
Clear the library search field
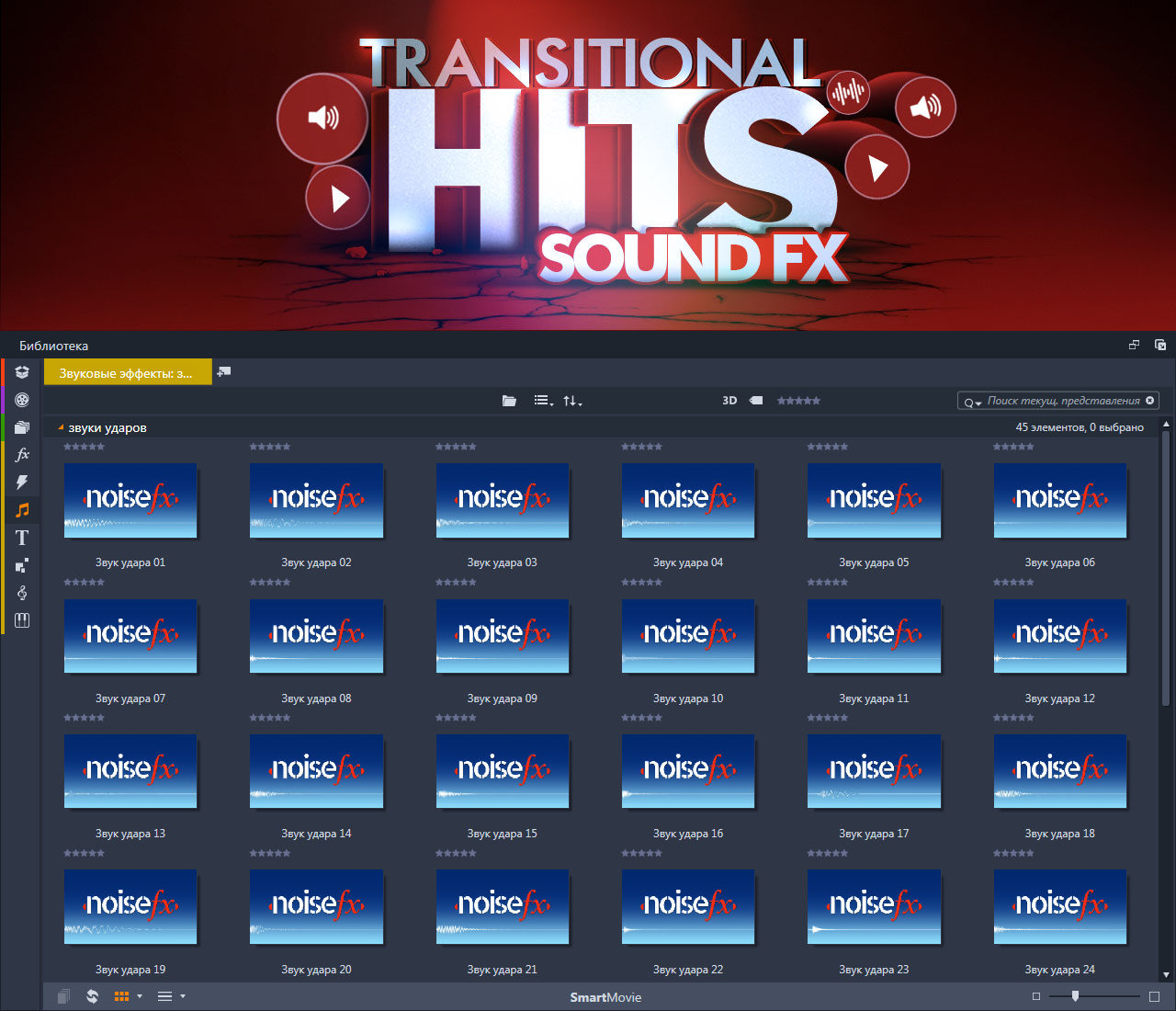pyautogui.click(x=1149, y=401)
